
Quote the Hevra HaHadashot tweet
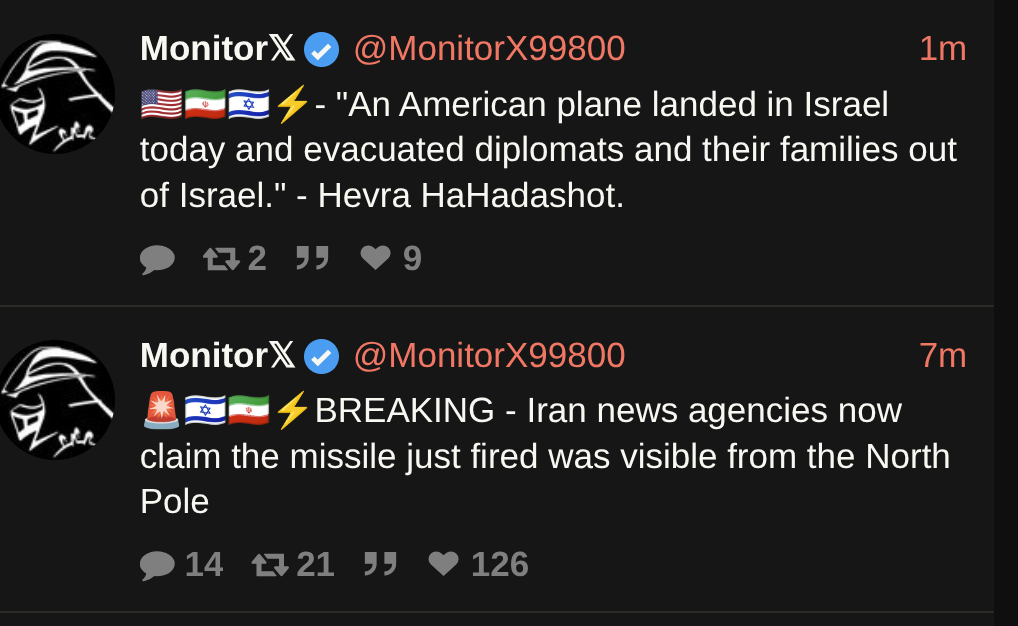312,258
